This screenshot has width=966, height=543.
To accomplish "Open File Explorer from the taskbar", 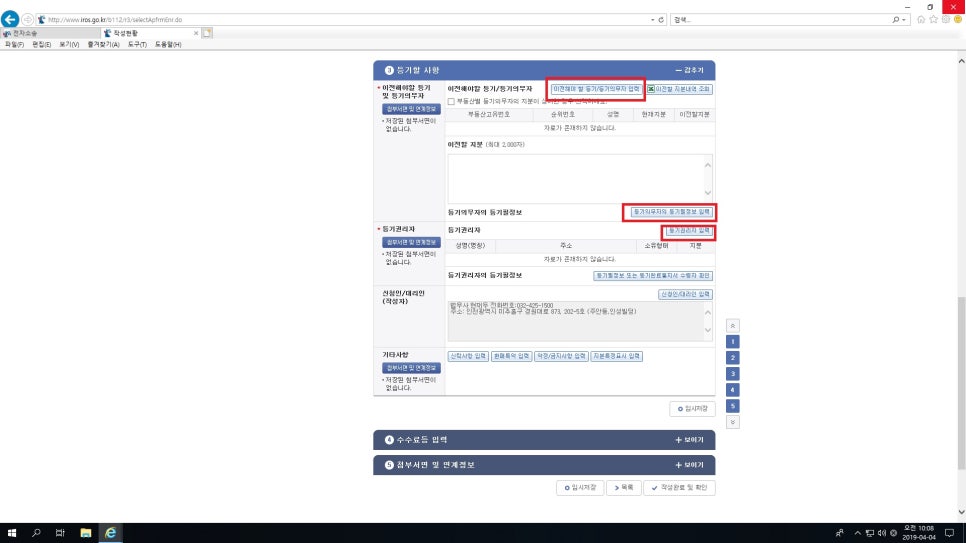I will click(86, 533).
